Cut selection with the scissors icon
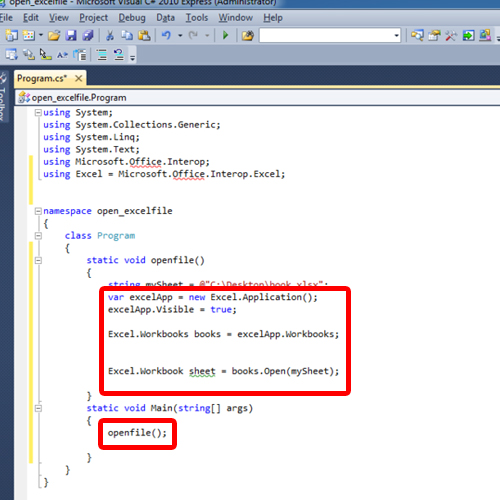Screen dimensions: 500x500 pos(110,35)
